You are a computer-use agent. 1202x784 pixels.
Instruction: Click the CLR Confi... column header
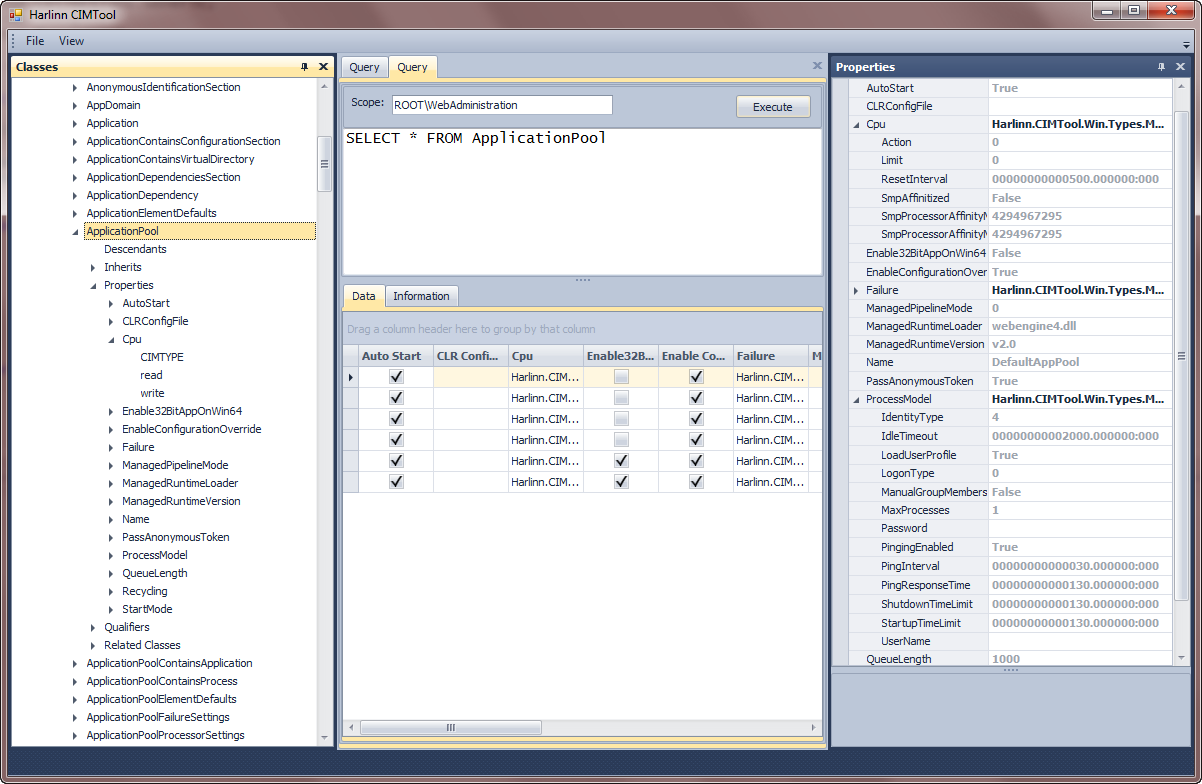point(470,356)
